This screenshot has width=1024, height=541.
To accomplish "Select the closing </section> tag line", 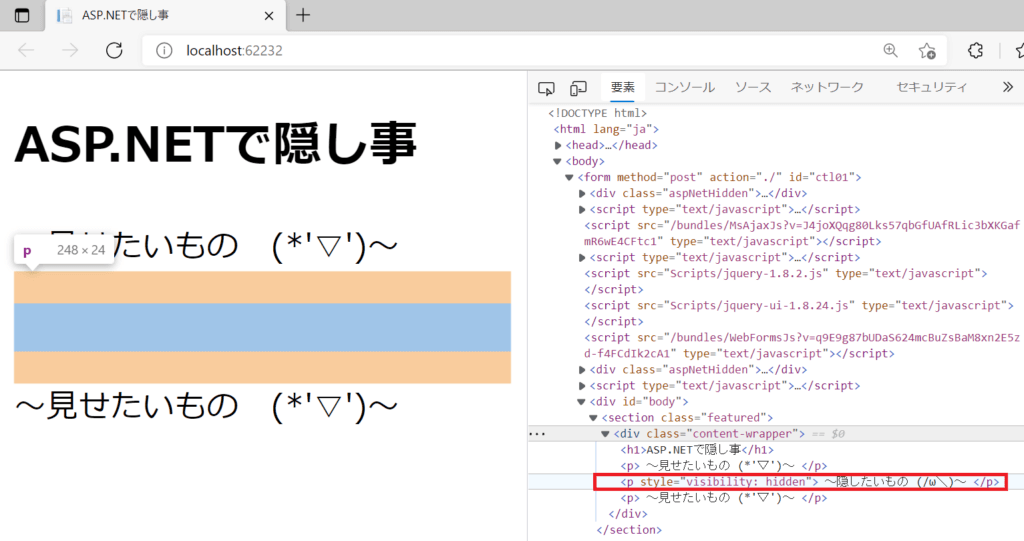I will (629, 530).
